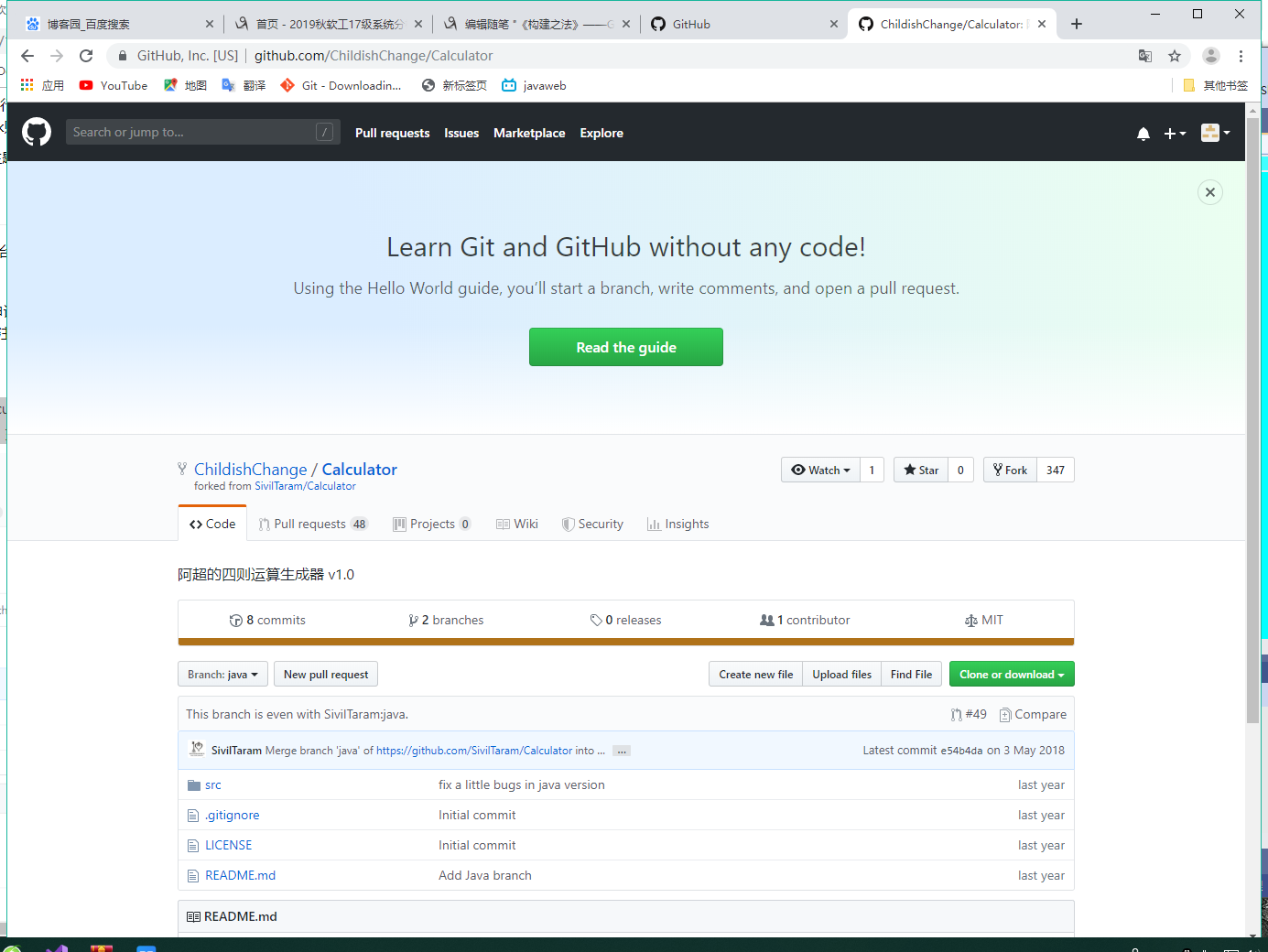The height and width of the screenshot is (952, 1268).
Task: Open Clone or download dropdown
Action: coord(1012,674)
